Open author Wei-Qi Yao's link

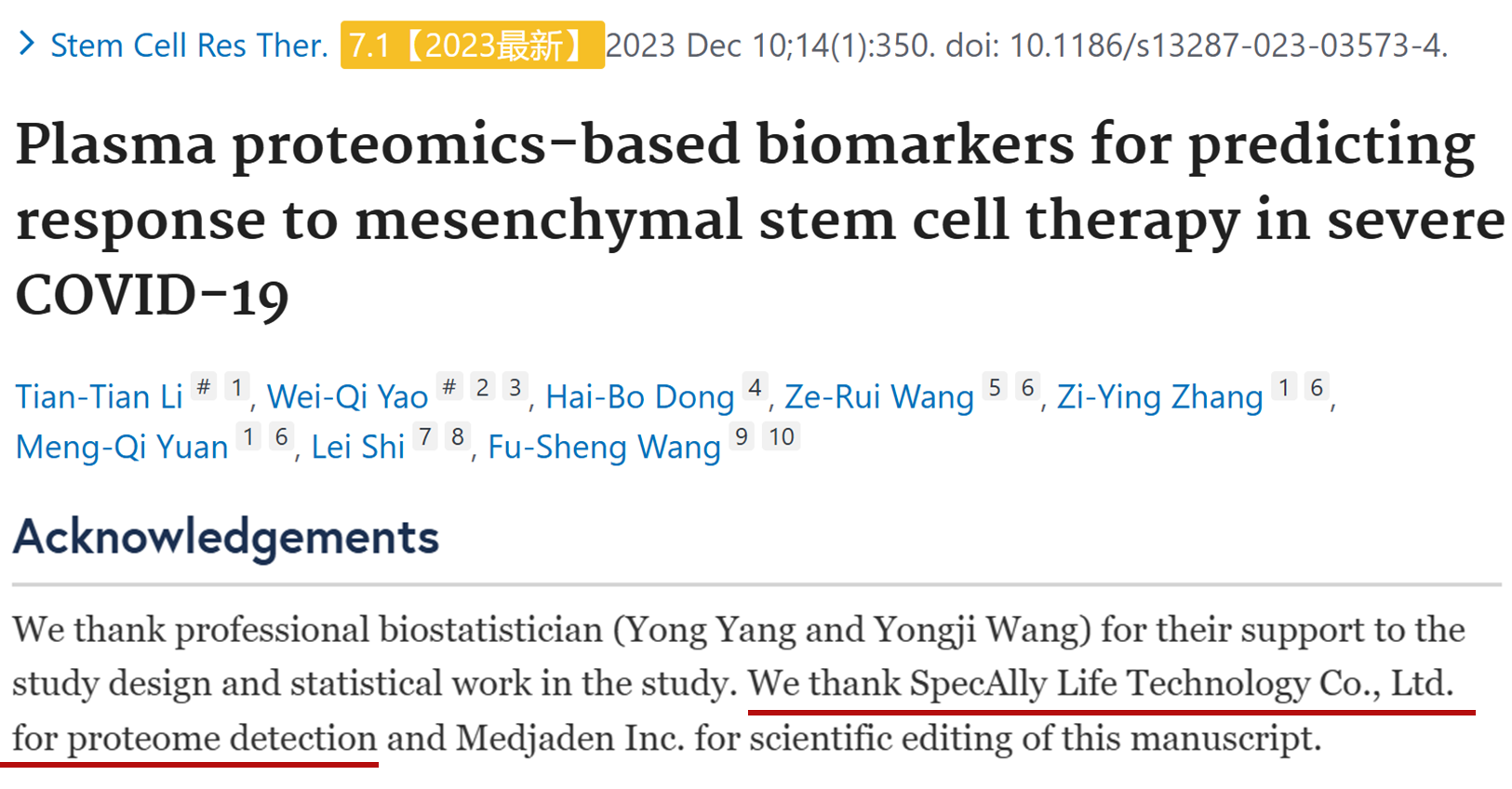click(x=348, y=396)
